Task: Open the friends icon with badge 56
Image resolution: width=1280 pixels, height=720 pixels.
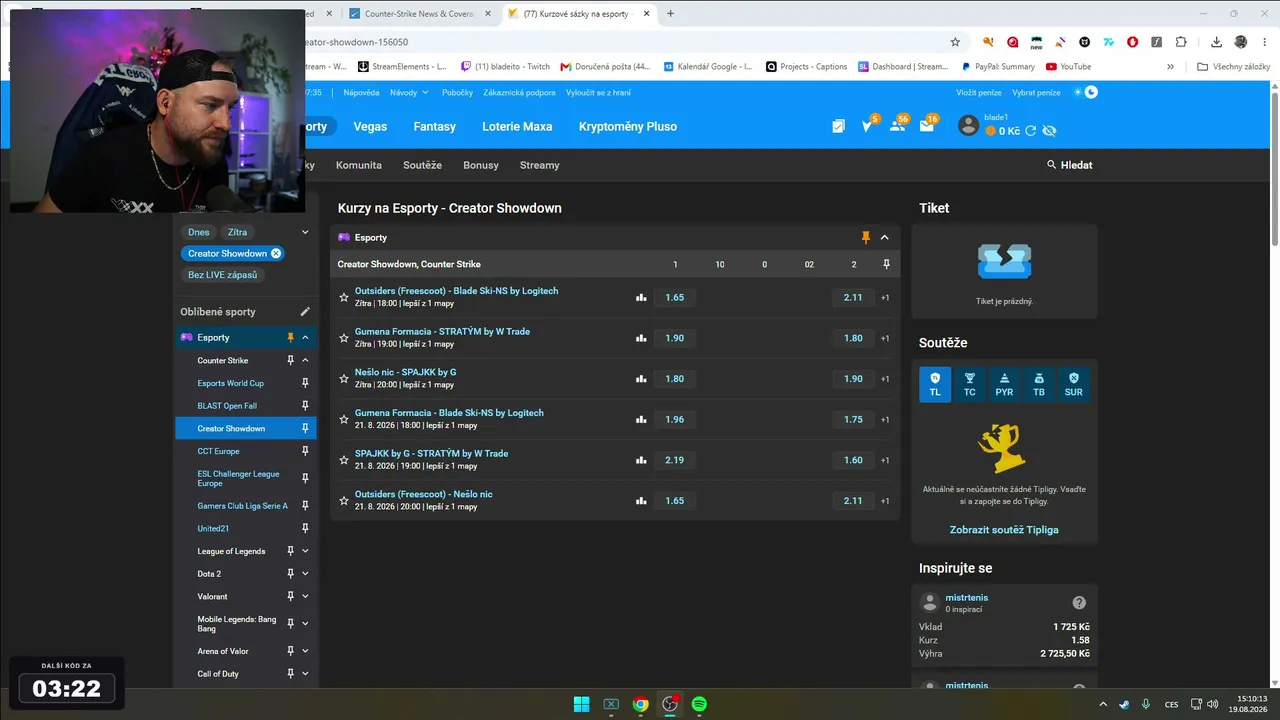Action: coord(898,125)
